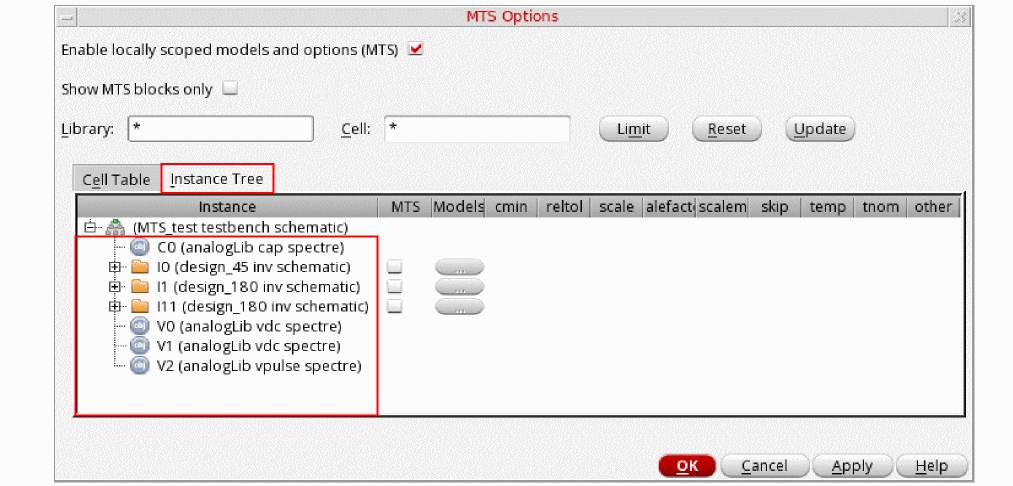Screen dimensions: 1013x486
Task: Select row V1 (analogLib vdc spectre)
Action: pos(249,345)
